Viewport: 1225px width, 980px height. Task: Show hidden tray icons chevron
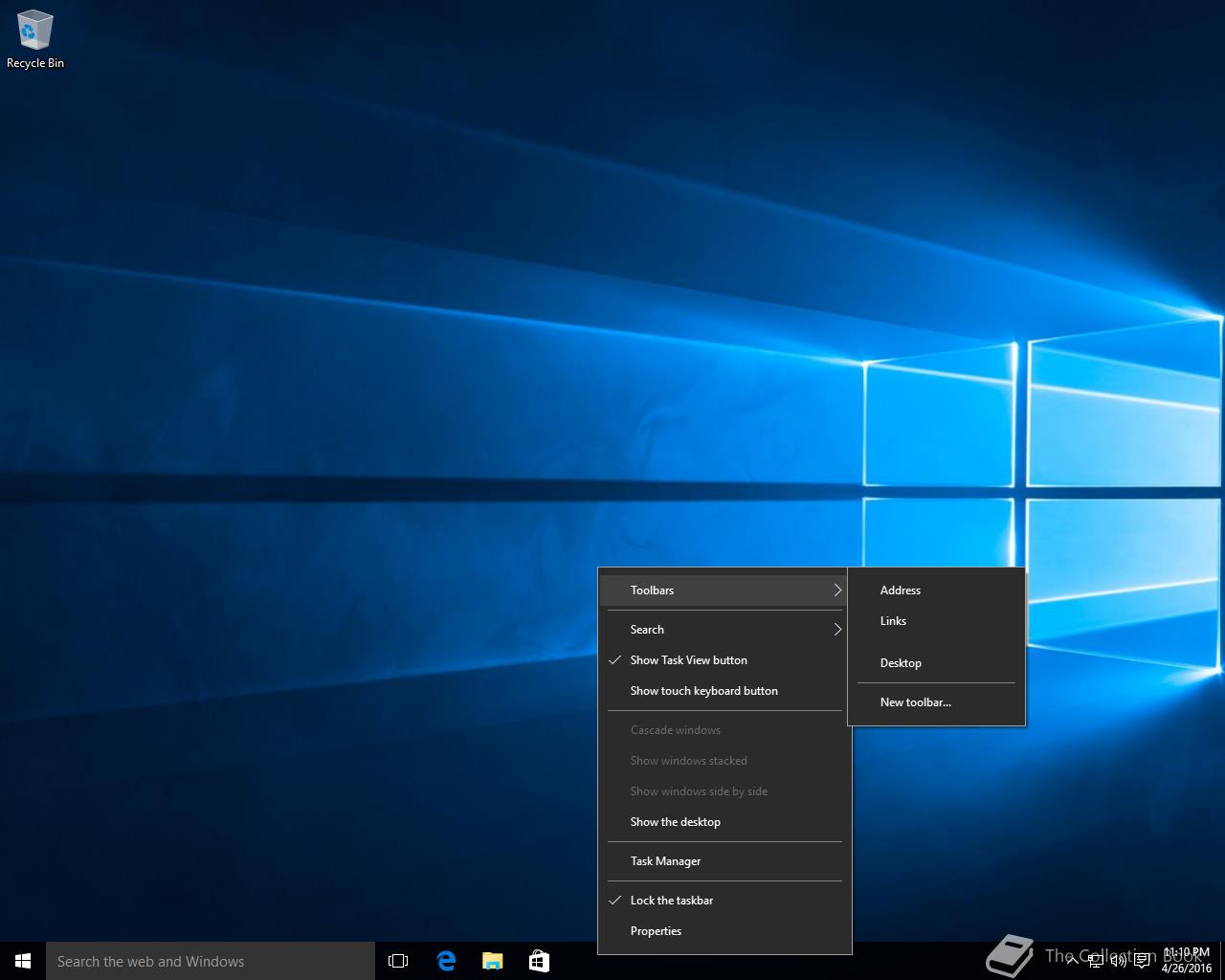pos(1073,961)
